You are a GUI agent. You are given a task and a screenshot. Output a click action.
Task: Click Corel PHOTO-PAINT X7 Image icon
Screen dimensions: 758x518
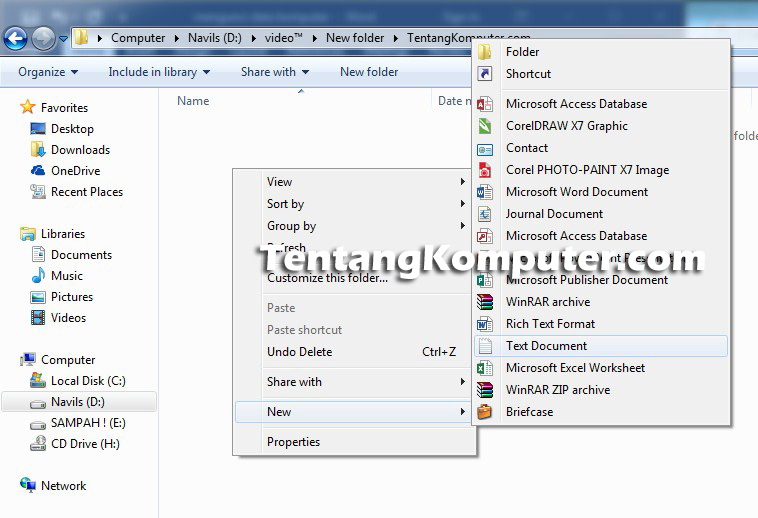(485, 170)
